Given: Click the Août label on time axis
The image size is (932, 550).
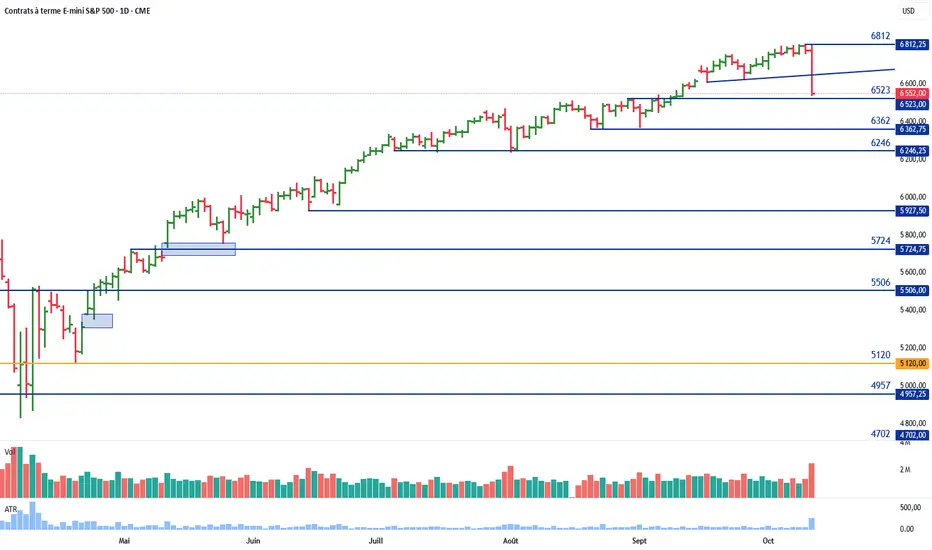Looking at the screenshot, I should 510,540.
